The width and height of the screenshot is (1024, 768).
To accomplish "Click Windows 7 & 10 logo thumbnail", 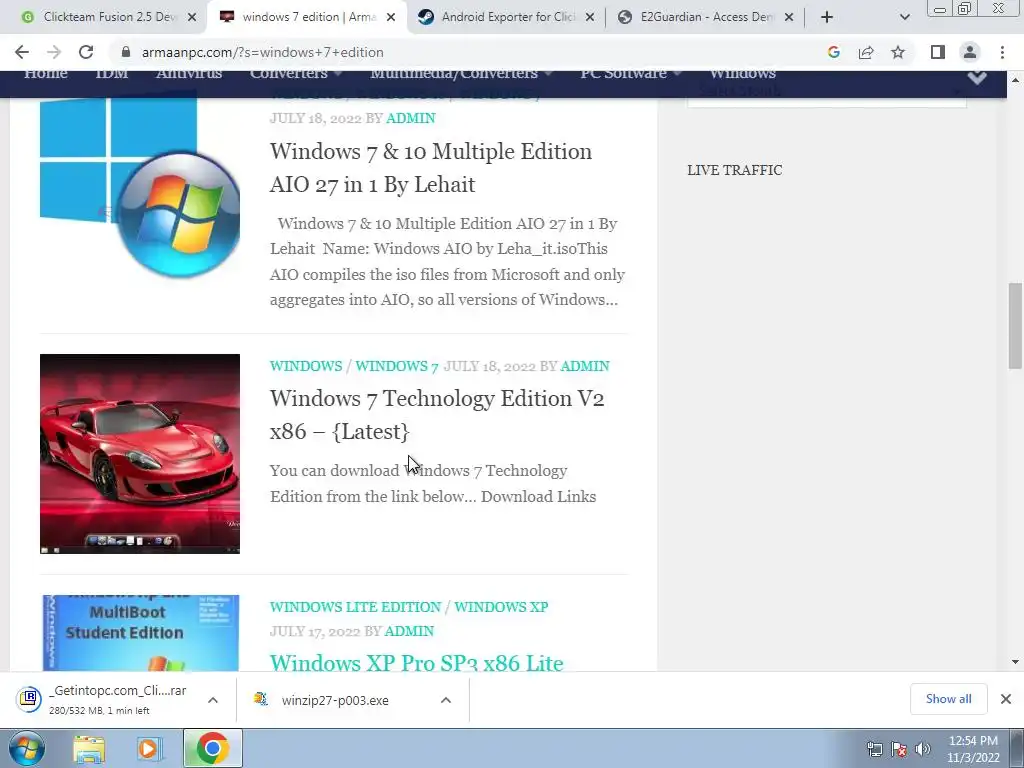I will click(x=140, y=186).
